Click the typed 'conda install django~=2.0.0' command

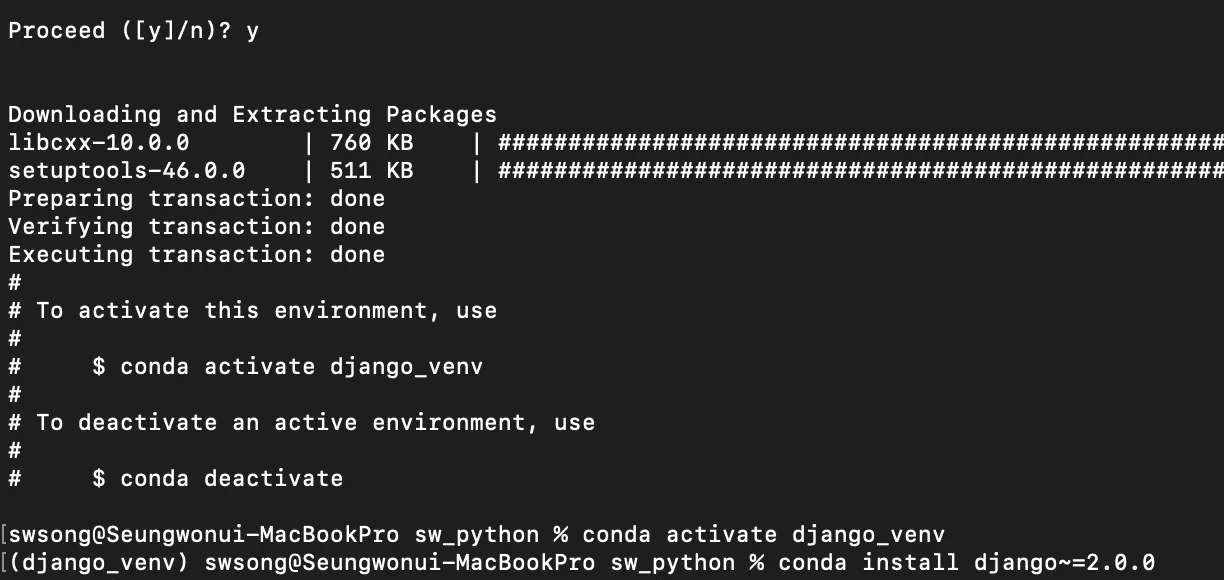966,563
